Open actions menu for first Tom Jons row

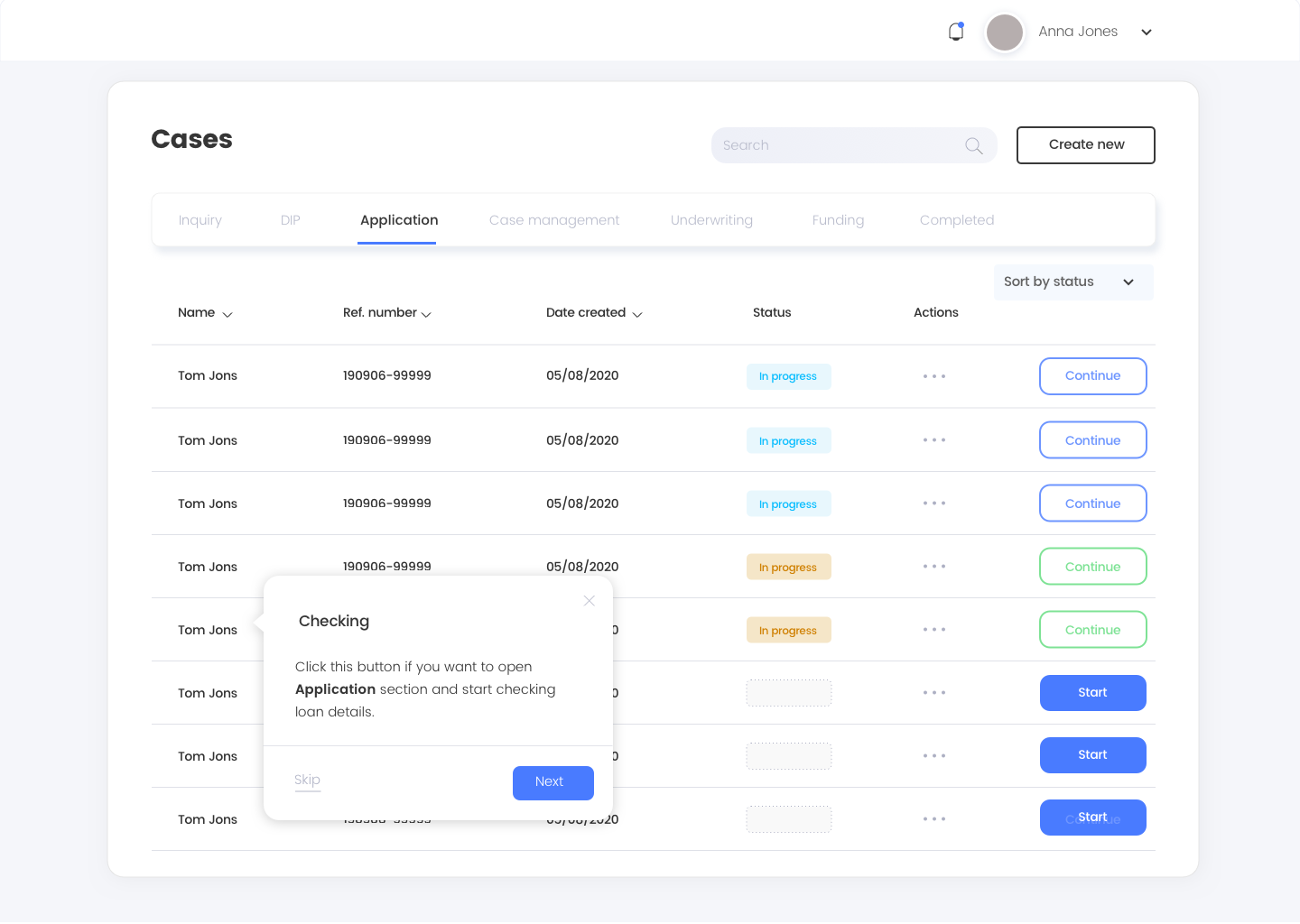point(934,376)
